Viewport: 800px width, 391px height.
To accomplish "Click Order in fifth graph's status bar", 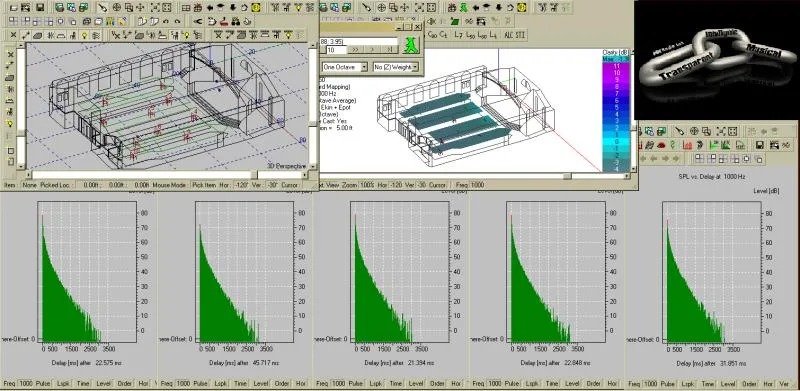I will coord(749,383).
